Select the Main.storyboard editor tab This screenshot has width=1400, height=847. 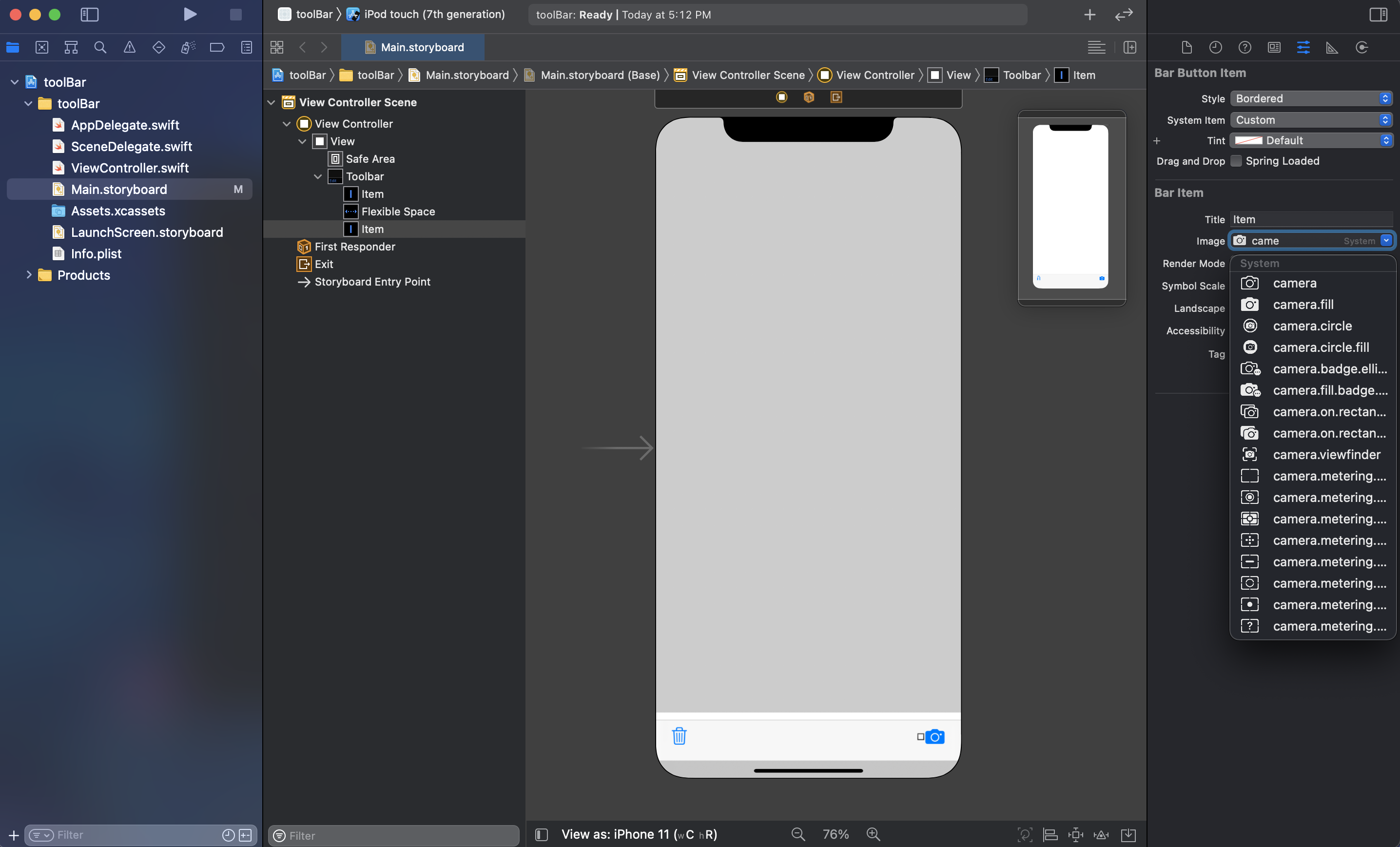(413, 47)
